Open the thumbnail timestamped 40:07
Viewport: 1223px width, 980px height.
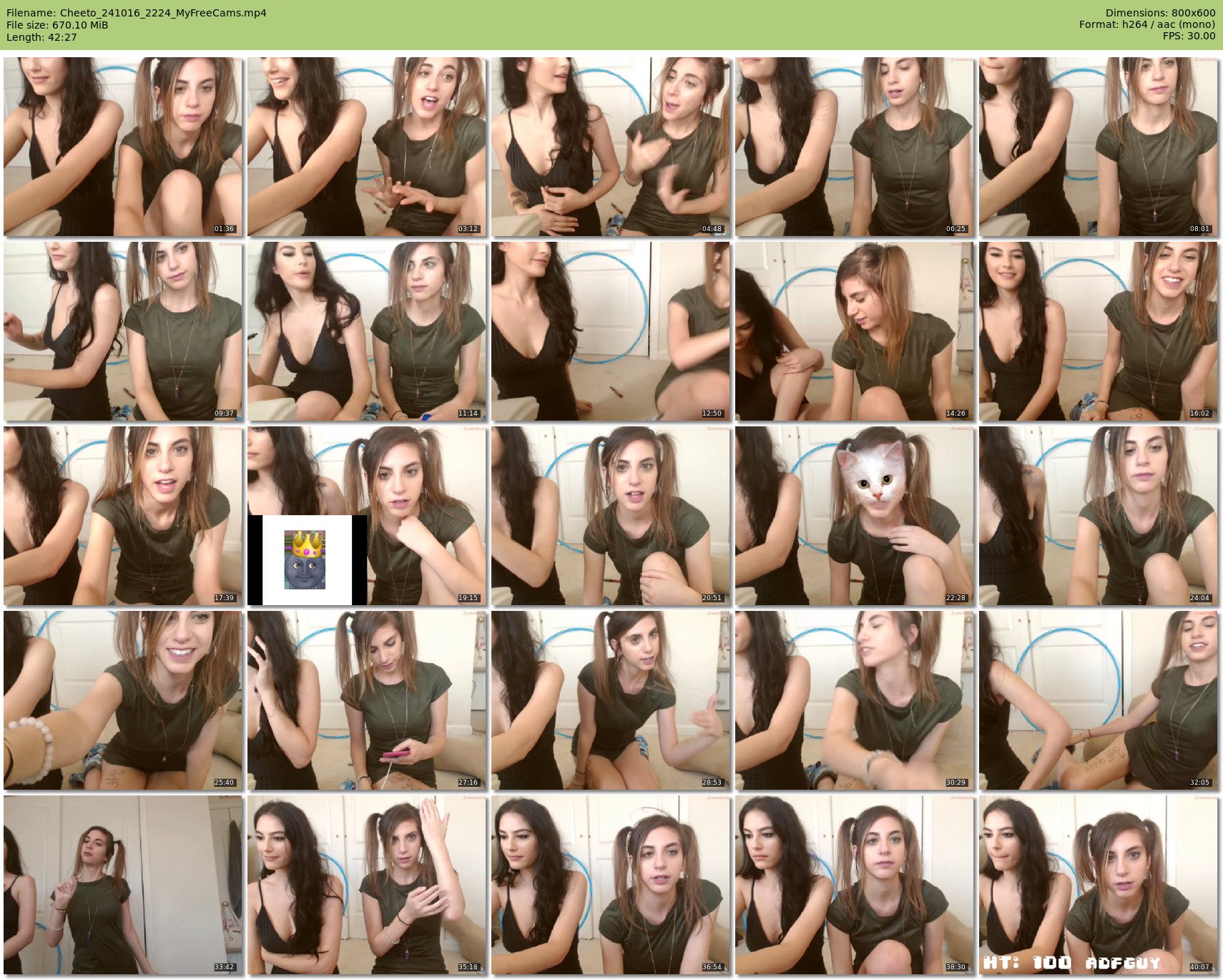point(1099,885)
